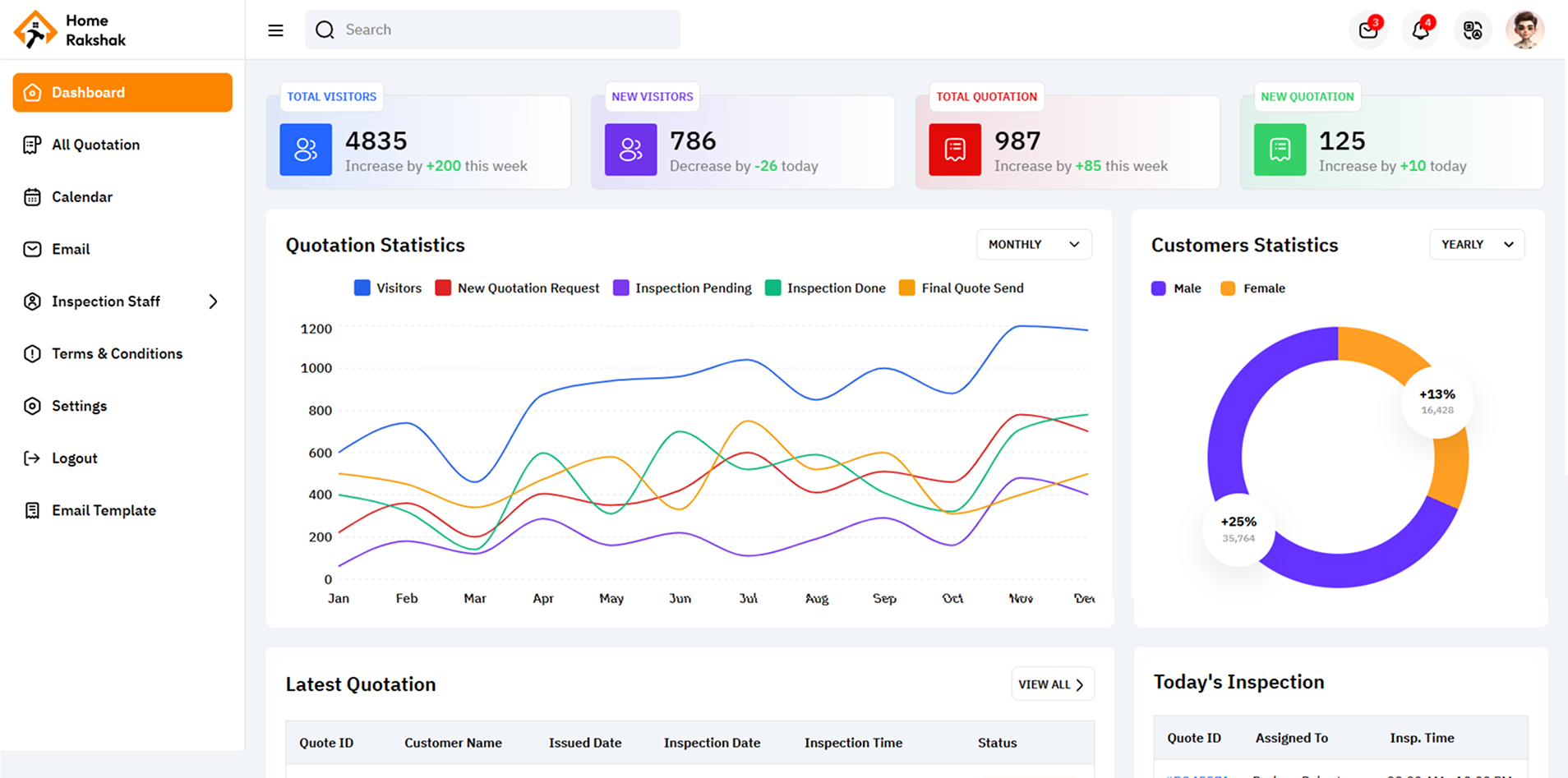Click the 125 new quotation value
Screen dimensions: 1568x778
1342,141
